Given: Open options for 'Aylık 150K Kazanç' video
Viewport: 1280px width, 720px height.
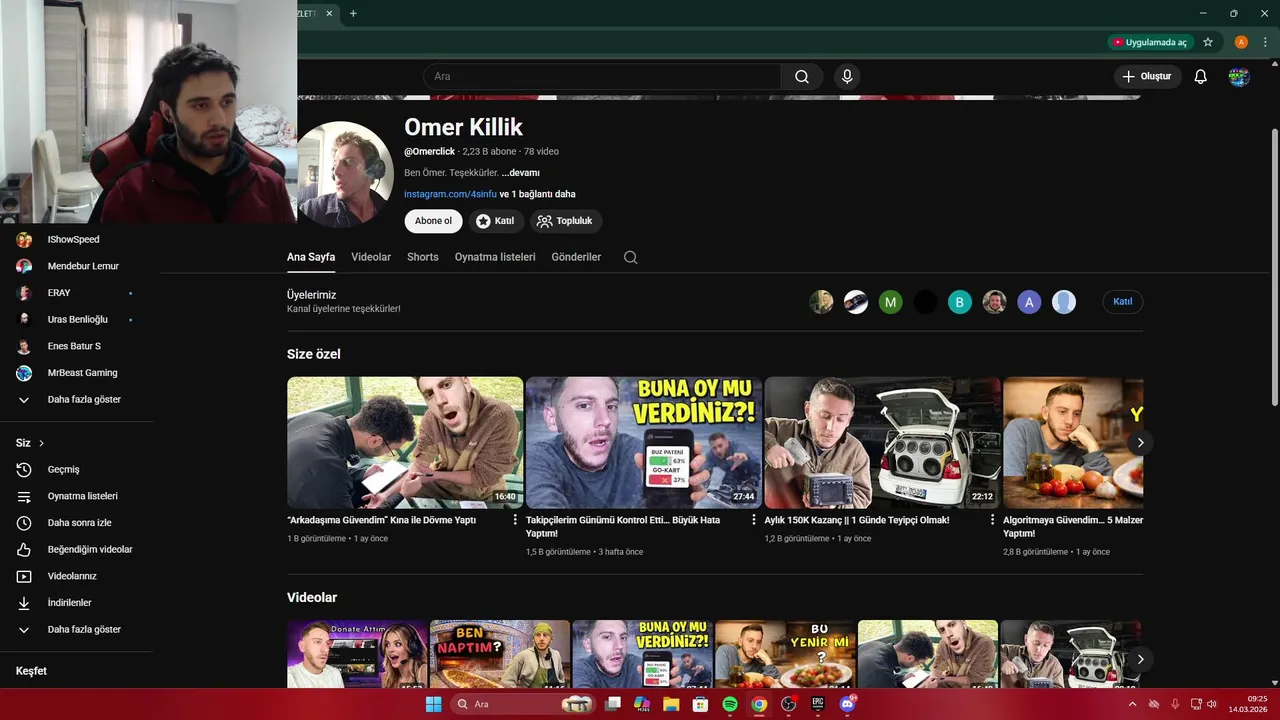Looking at the screenshot, I should tap(993, 520).
